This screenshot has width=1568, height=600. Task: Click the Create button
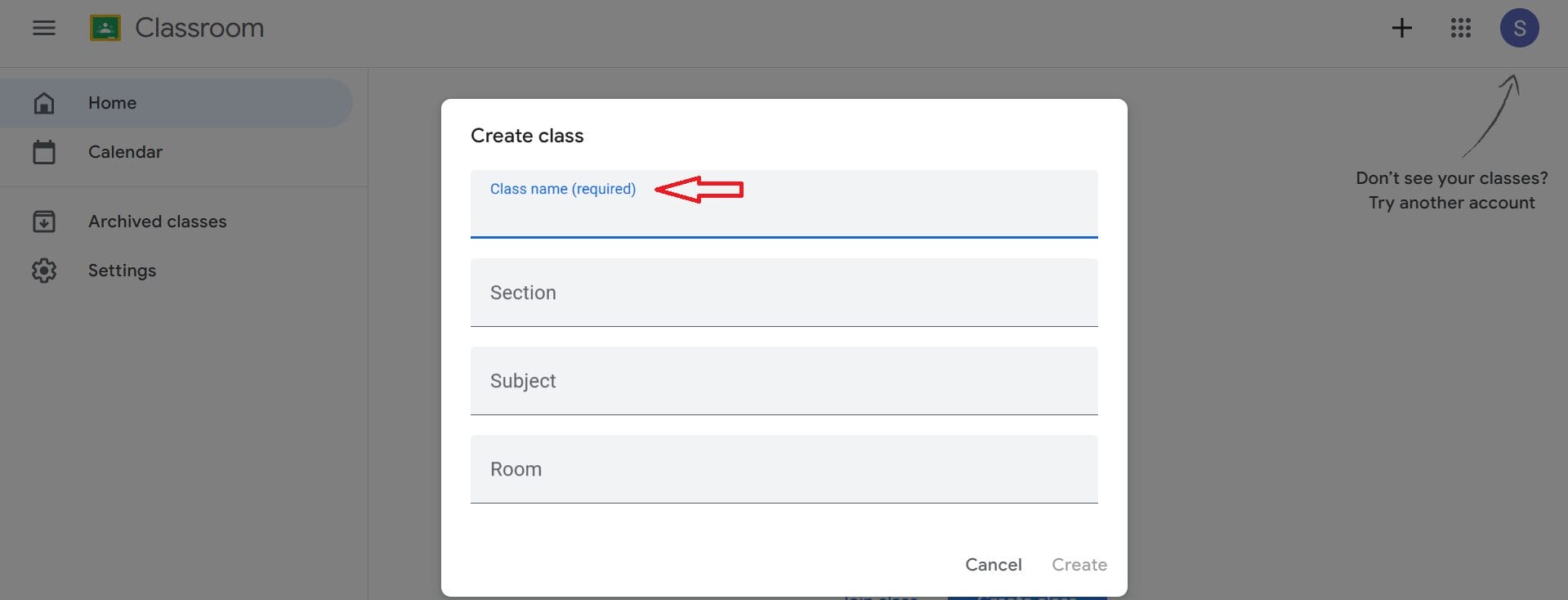(x=1079, y=564)
